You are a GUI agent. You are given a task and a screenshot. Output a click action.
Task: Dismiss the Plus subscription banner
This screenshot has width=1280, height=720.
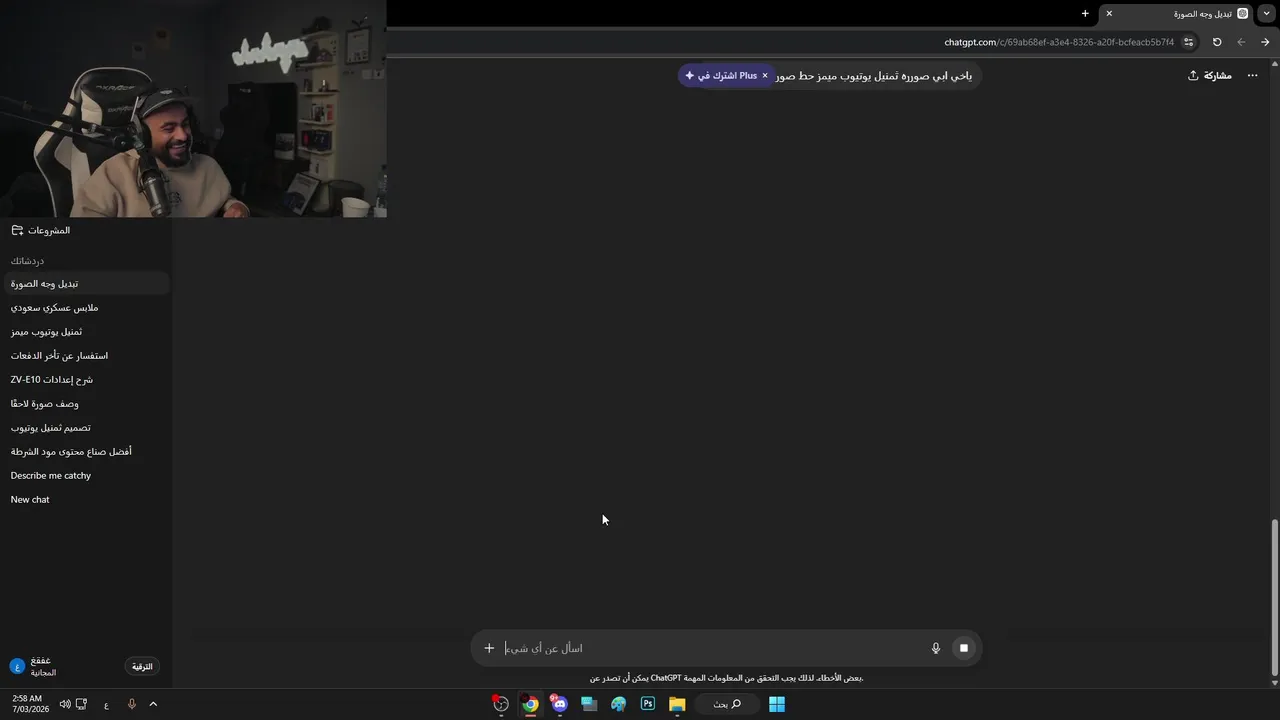pos(765,76)
